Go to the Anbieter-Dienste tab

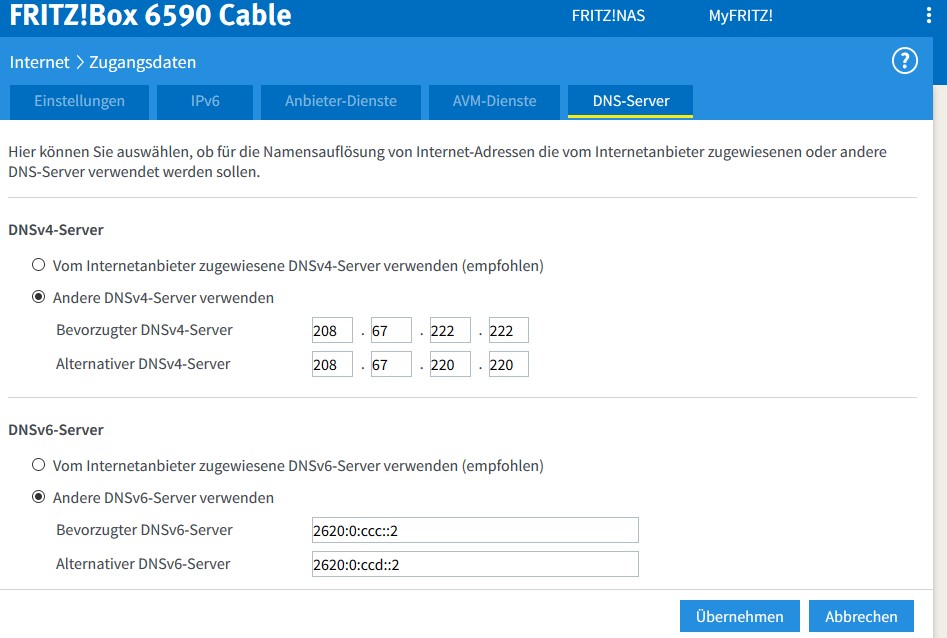[x=340, y=101]
